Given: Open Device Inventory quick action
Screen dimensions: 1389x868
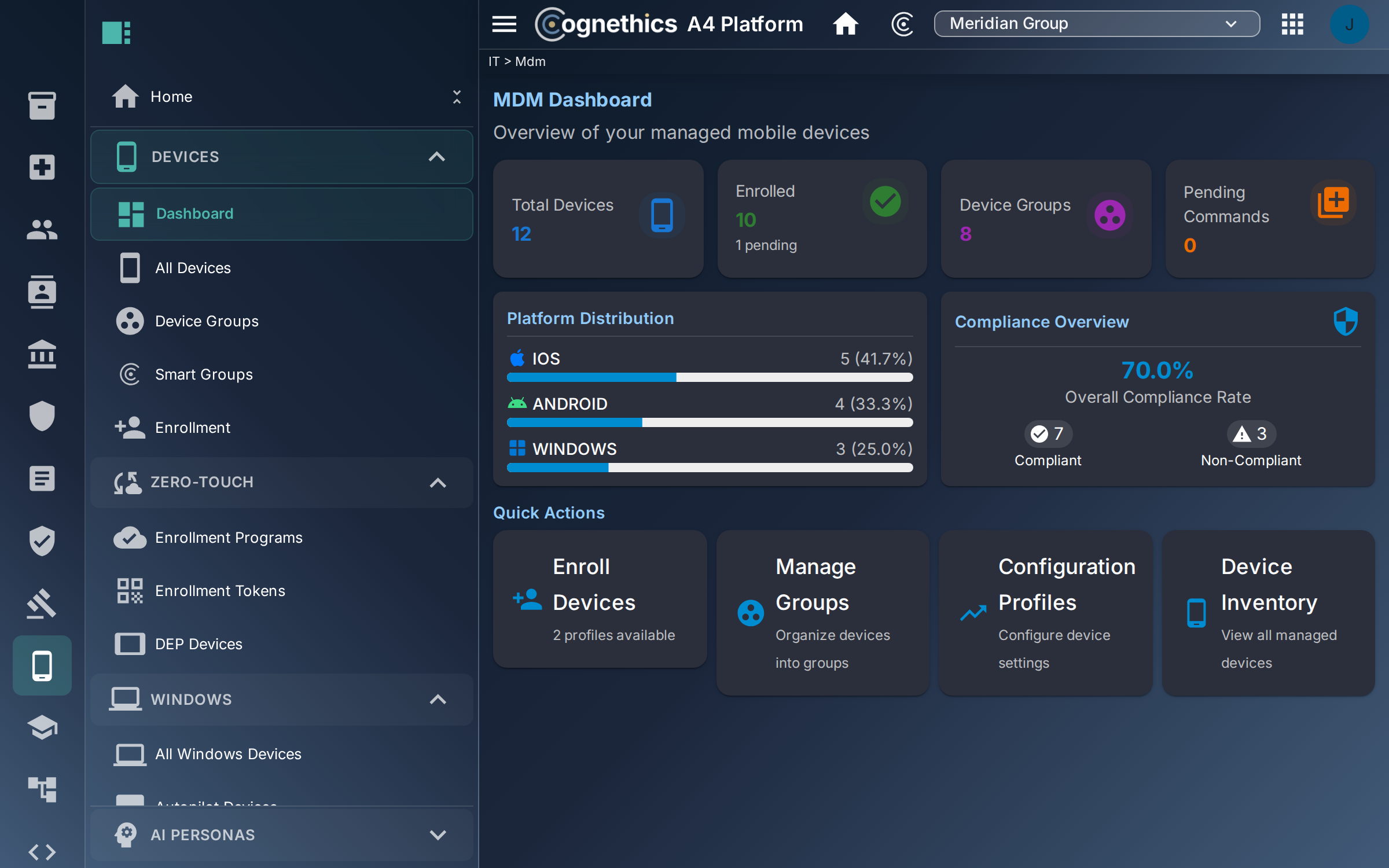Looking at the screenshot, I should [x=1268, y=613].
